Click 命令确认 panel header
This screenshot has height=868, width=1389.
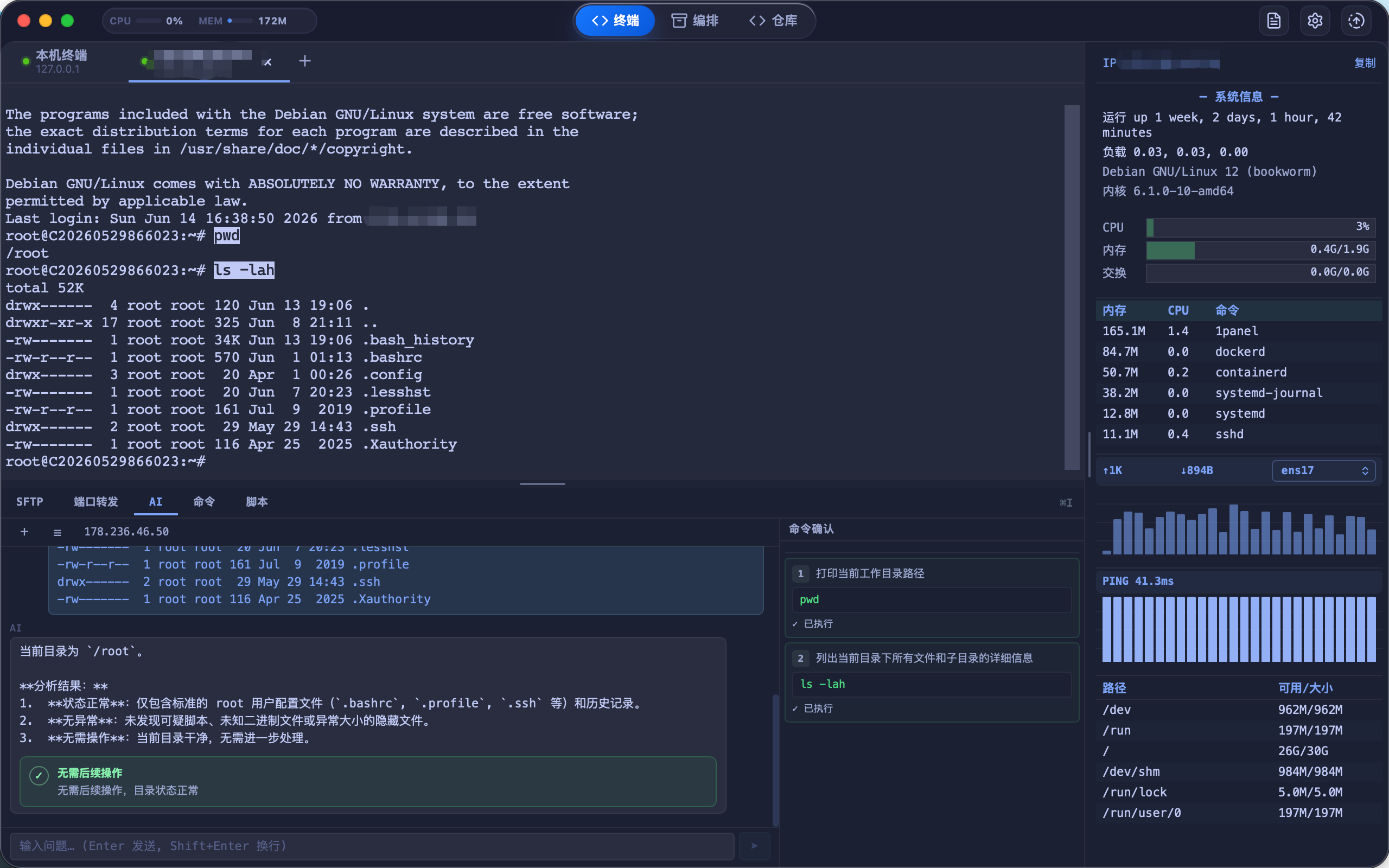(x=811, y=529)
